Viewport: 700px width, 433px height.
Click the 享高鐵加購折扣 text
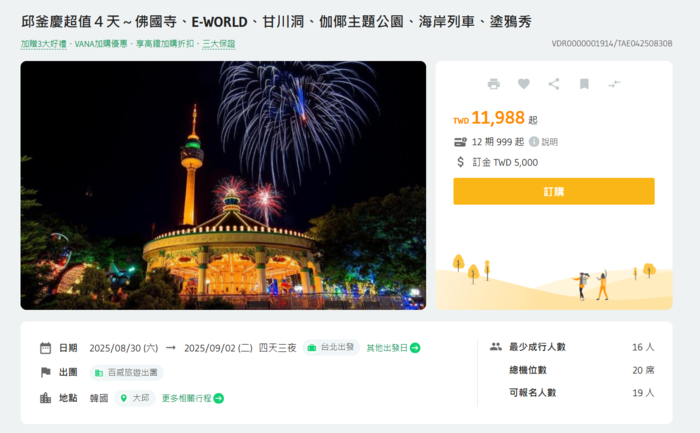click(165, 44)
